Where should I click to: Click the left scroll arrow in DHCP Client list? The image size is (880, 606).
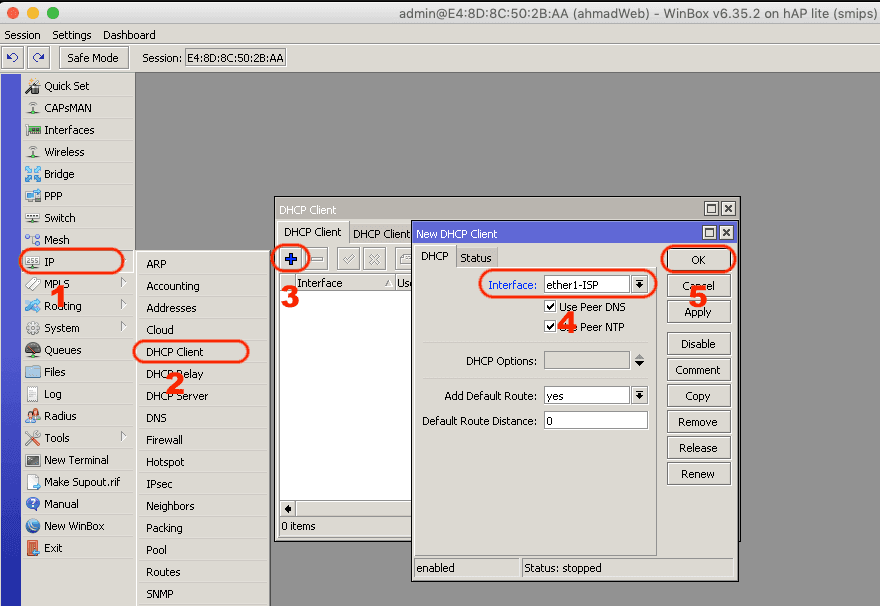coord(288,509)
